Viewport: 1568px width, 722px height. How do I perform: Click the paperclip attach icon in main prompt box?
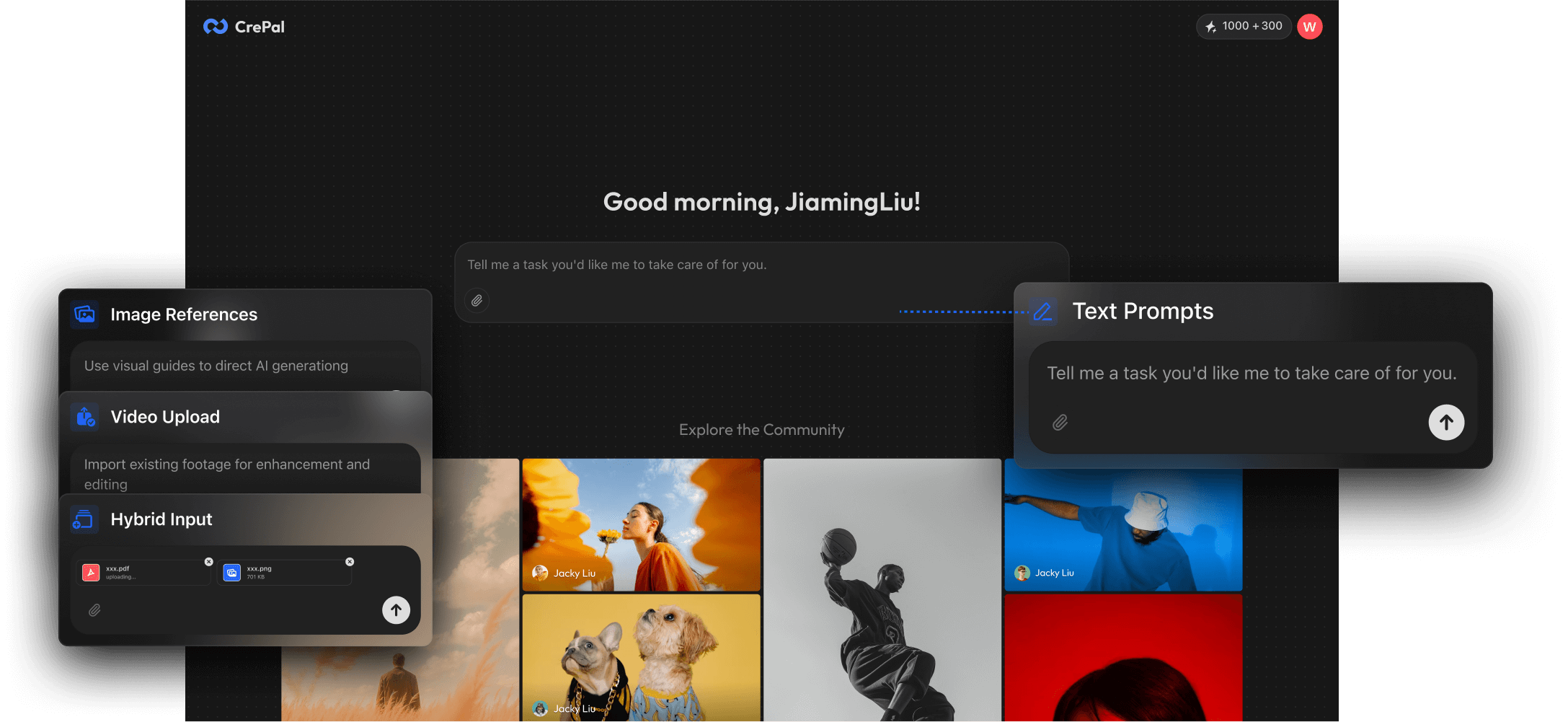point(477,301)
